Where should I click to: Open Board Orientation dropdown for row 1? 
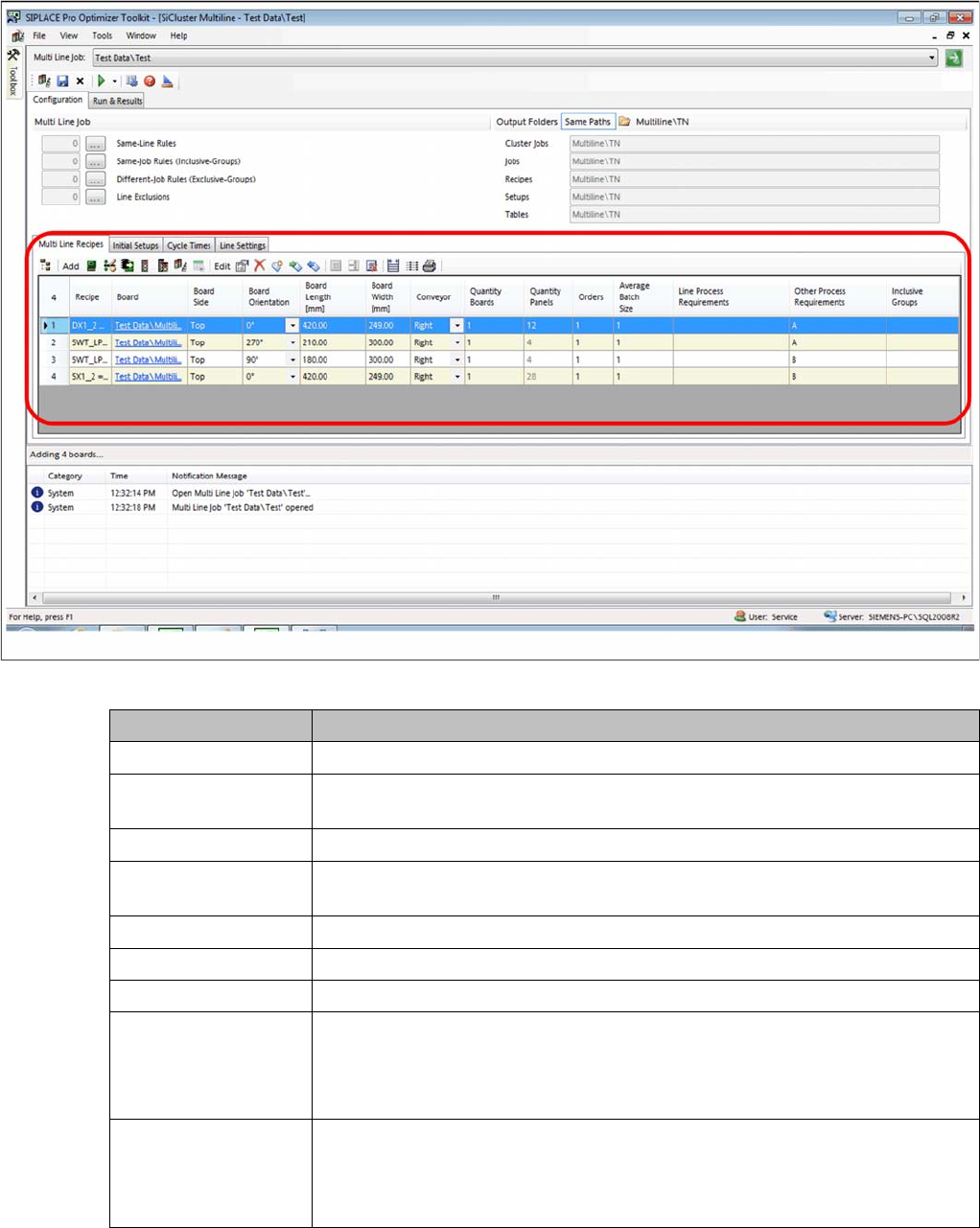tap(292, 326)
